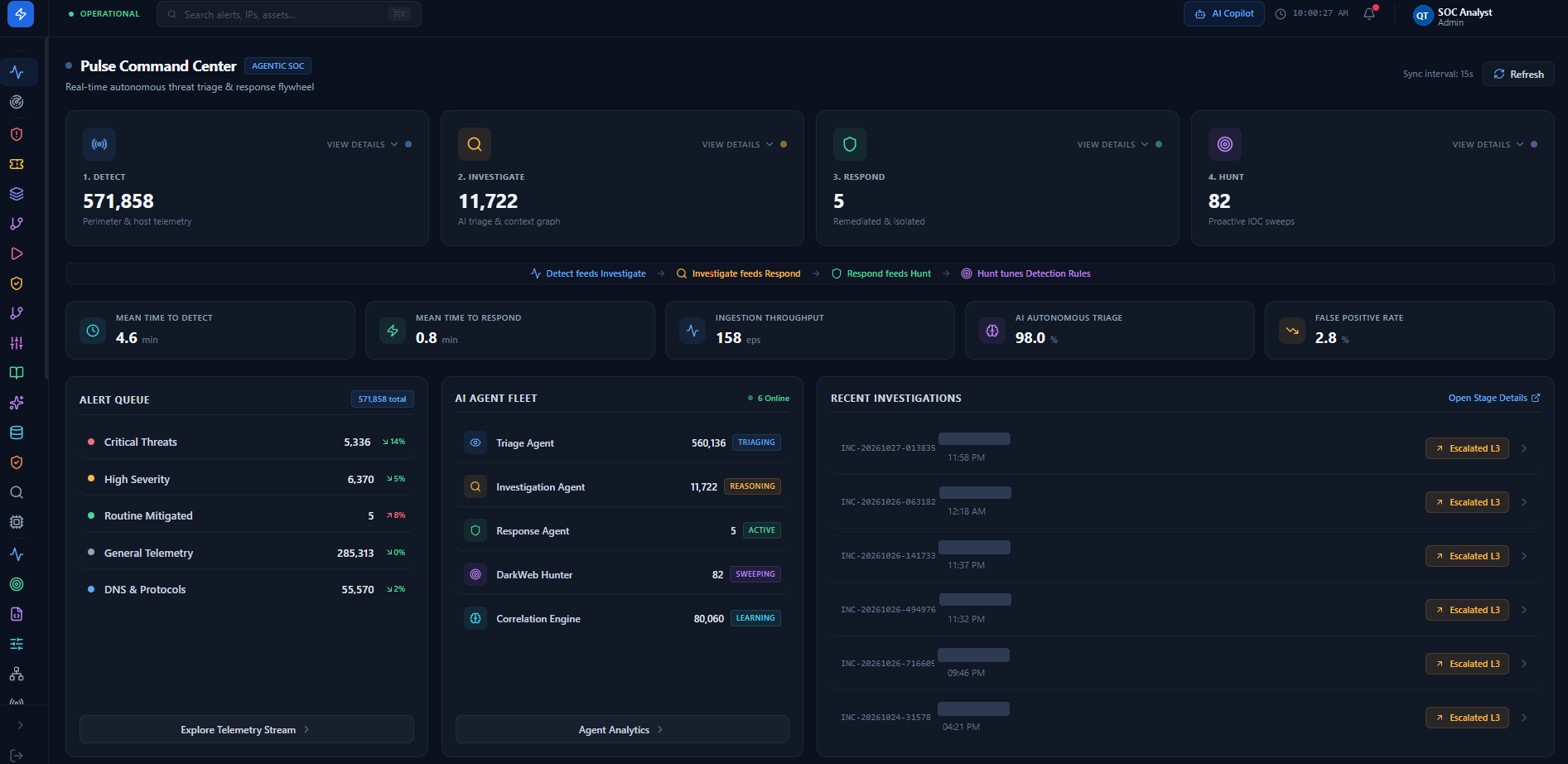The width and height of the screenshot is (1568, 764).
Task: Click the DNS & Protocols alert row
Action: pos(247,589)
